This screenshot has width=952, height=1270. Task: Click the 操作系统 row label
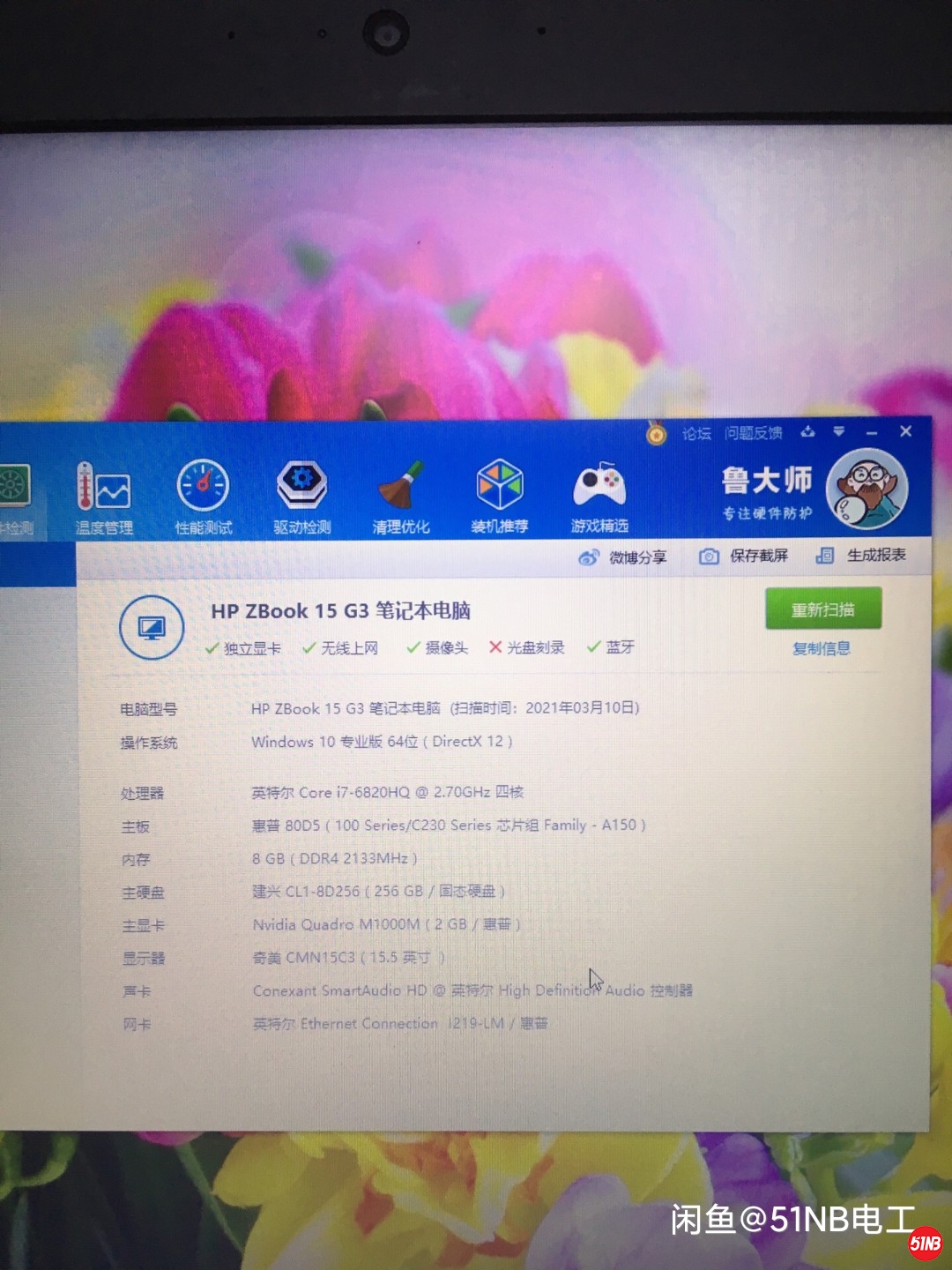149,743
